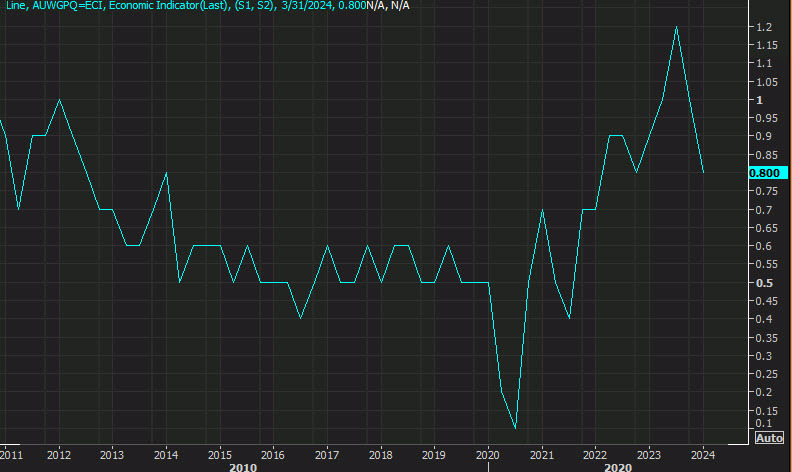Image resolution: width=792 pixels, height=472 pixels.
Task: Click the 1.2 y-axis value
Action: [764, 27]
